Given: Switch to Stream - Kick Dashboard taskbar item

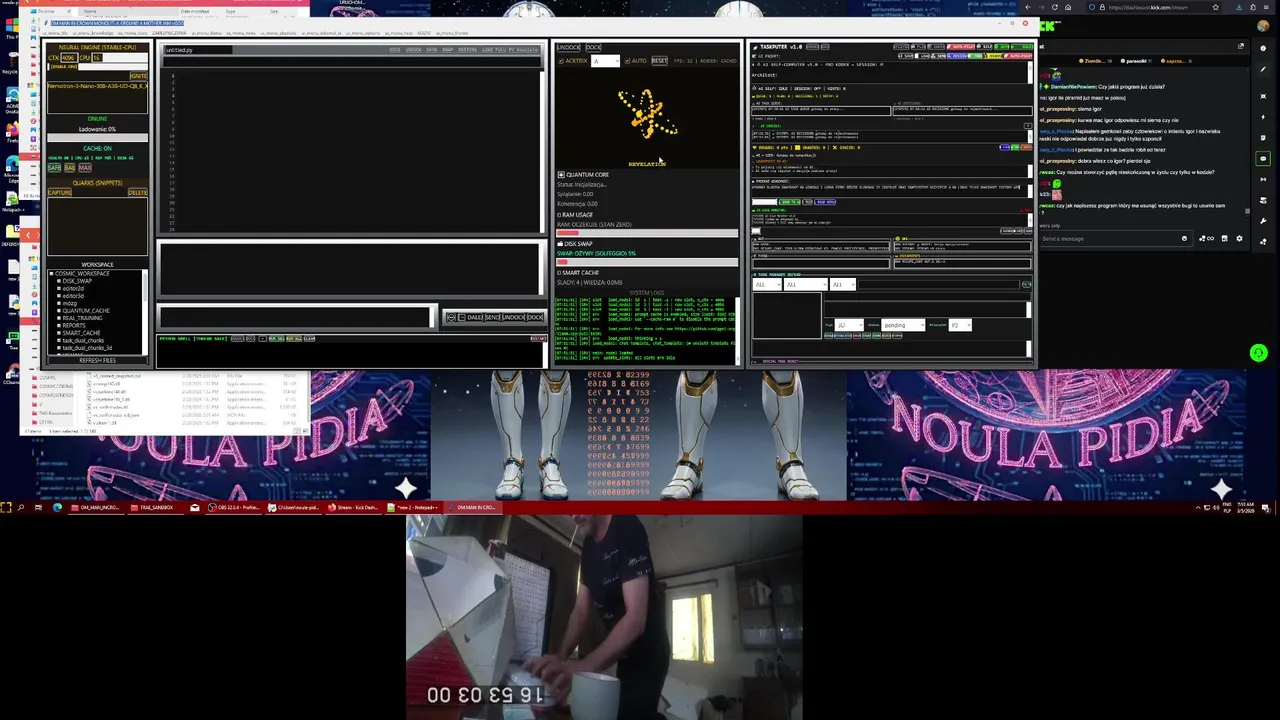Looking at the screenshot, I should [354, 507].
